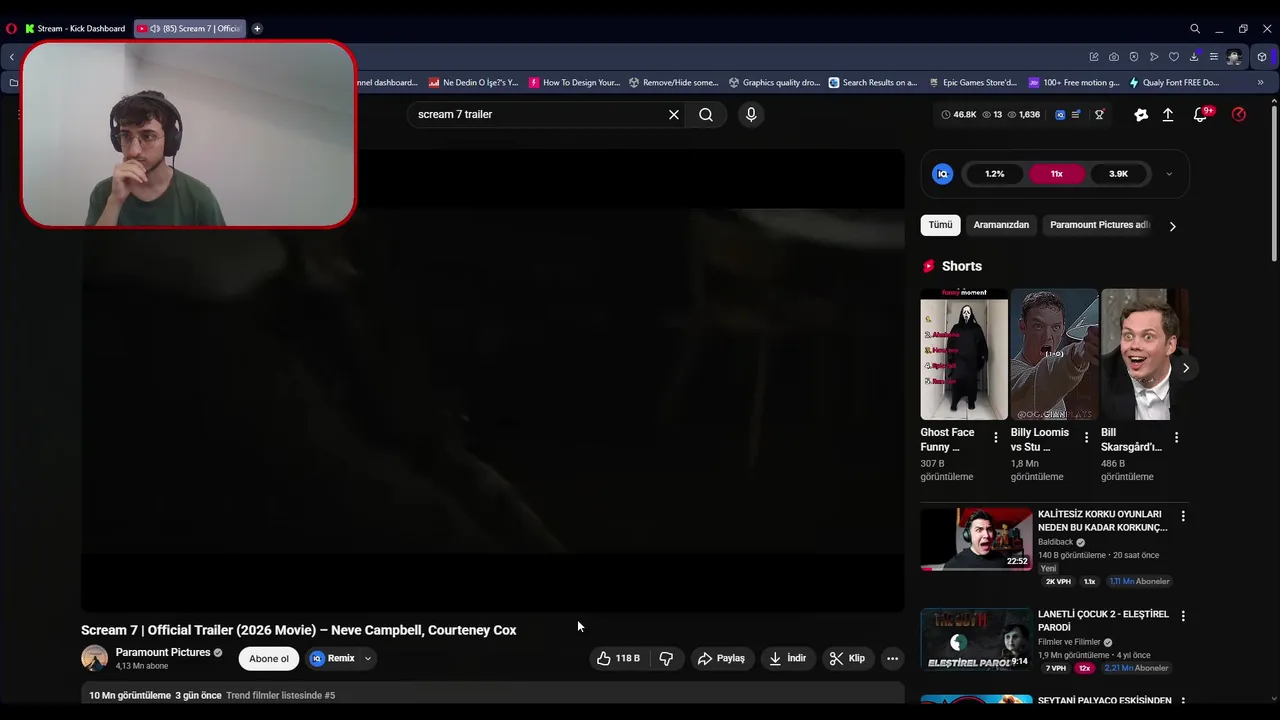Open LANETLİ ÇOCUK 2 video title
1280x720 pixels.
tap(1103, 621)
